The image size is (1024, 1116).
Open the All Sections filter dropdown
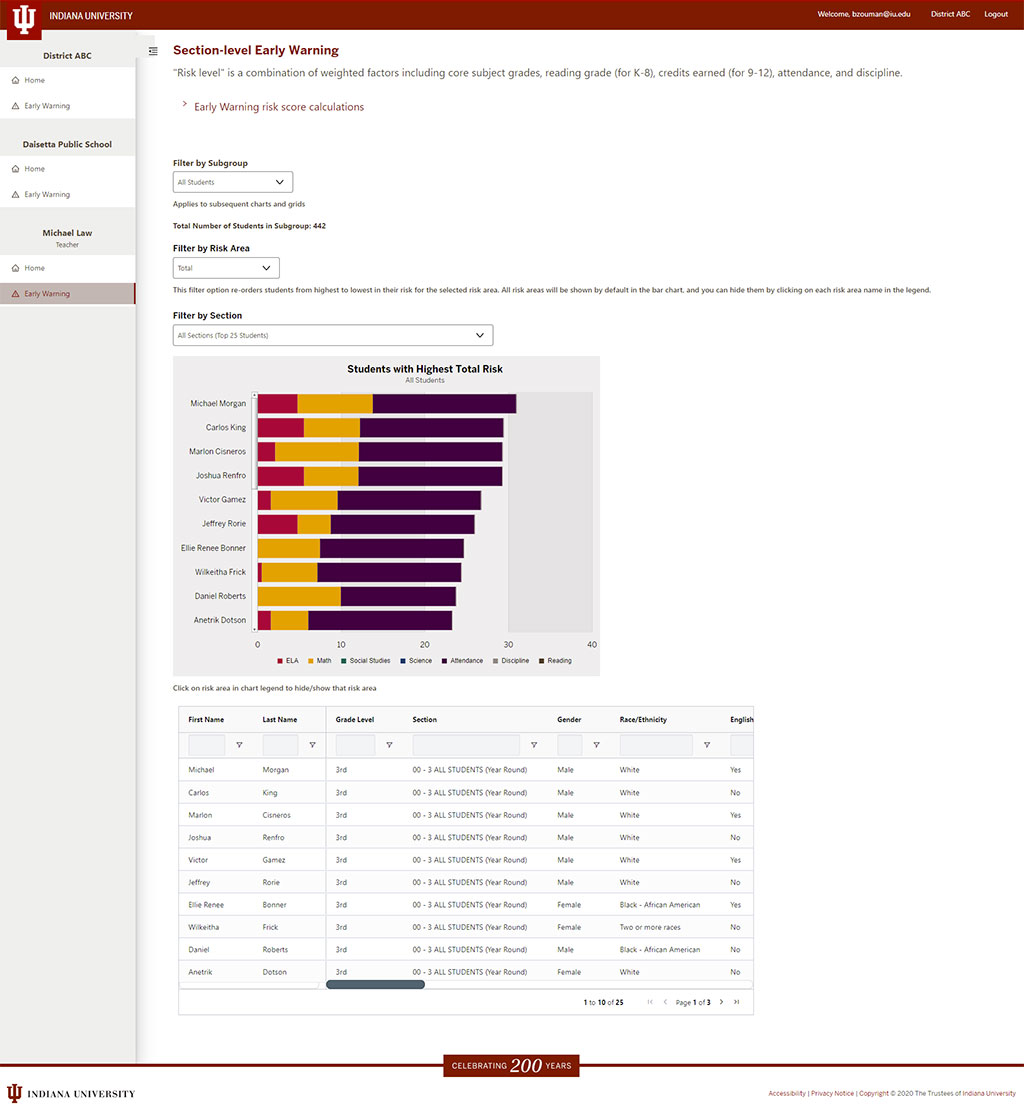click(x=332, y=335)
